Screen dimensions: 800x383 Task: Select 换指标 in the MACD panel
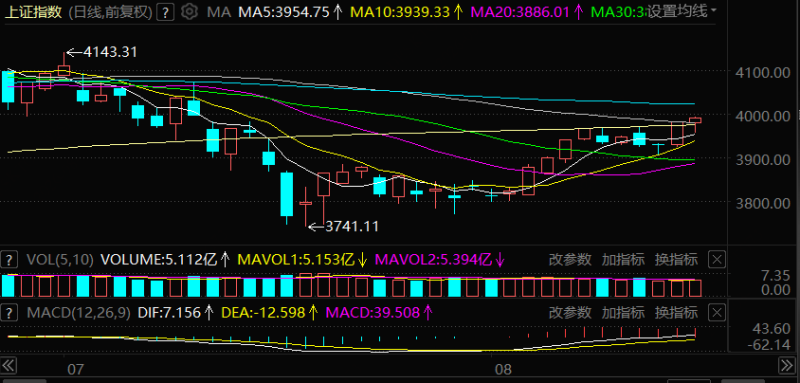[x=676, y=313]
